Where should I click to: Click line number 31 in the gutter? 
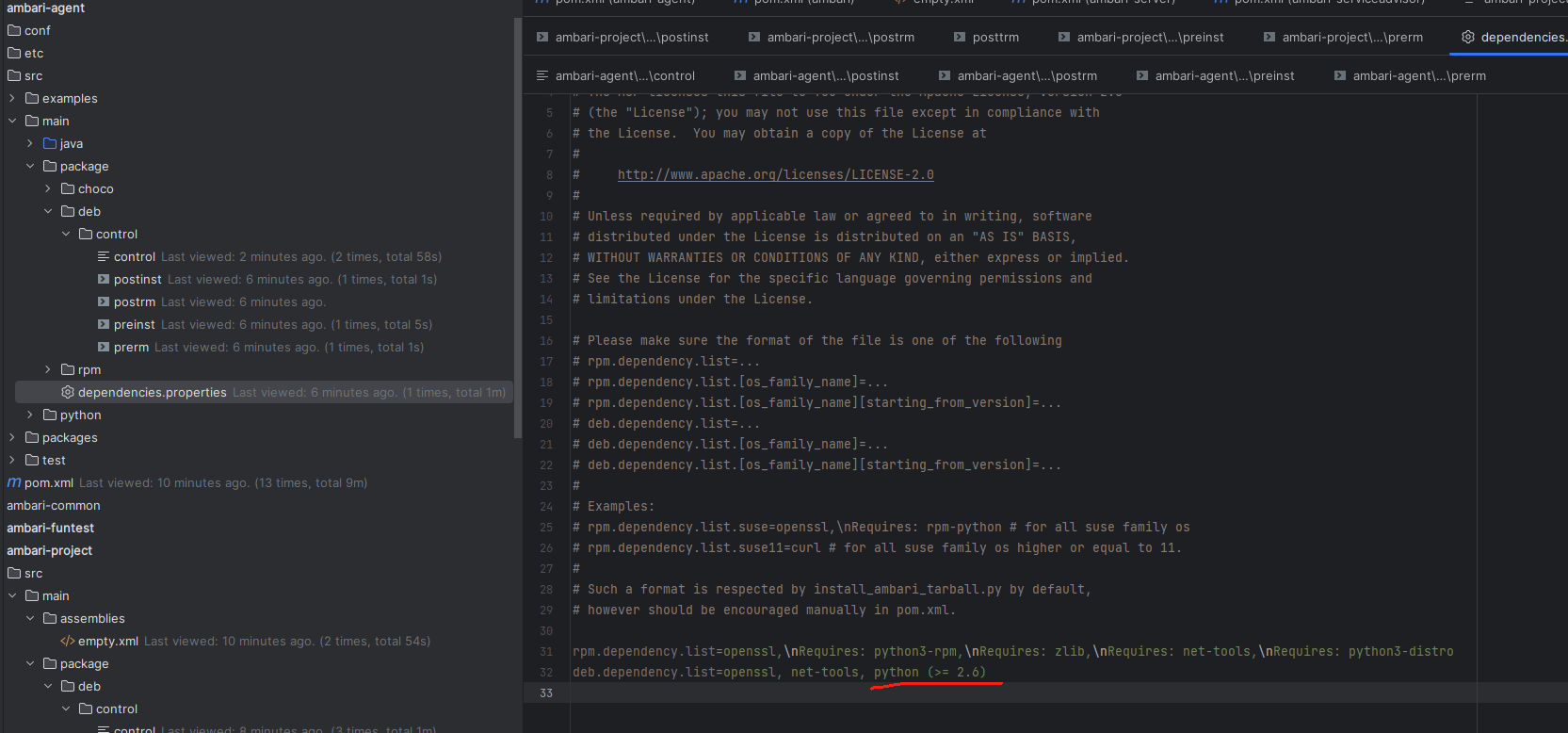click(546, 651)
